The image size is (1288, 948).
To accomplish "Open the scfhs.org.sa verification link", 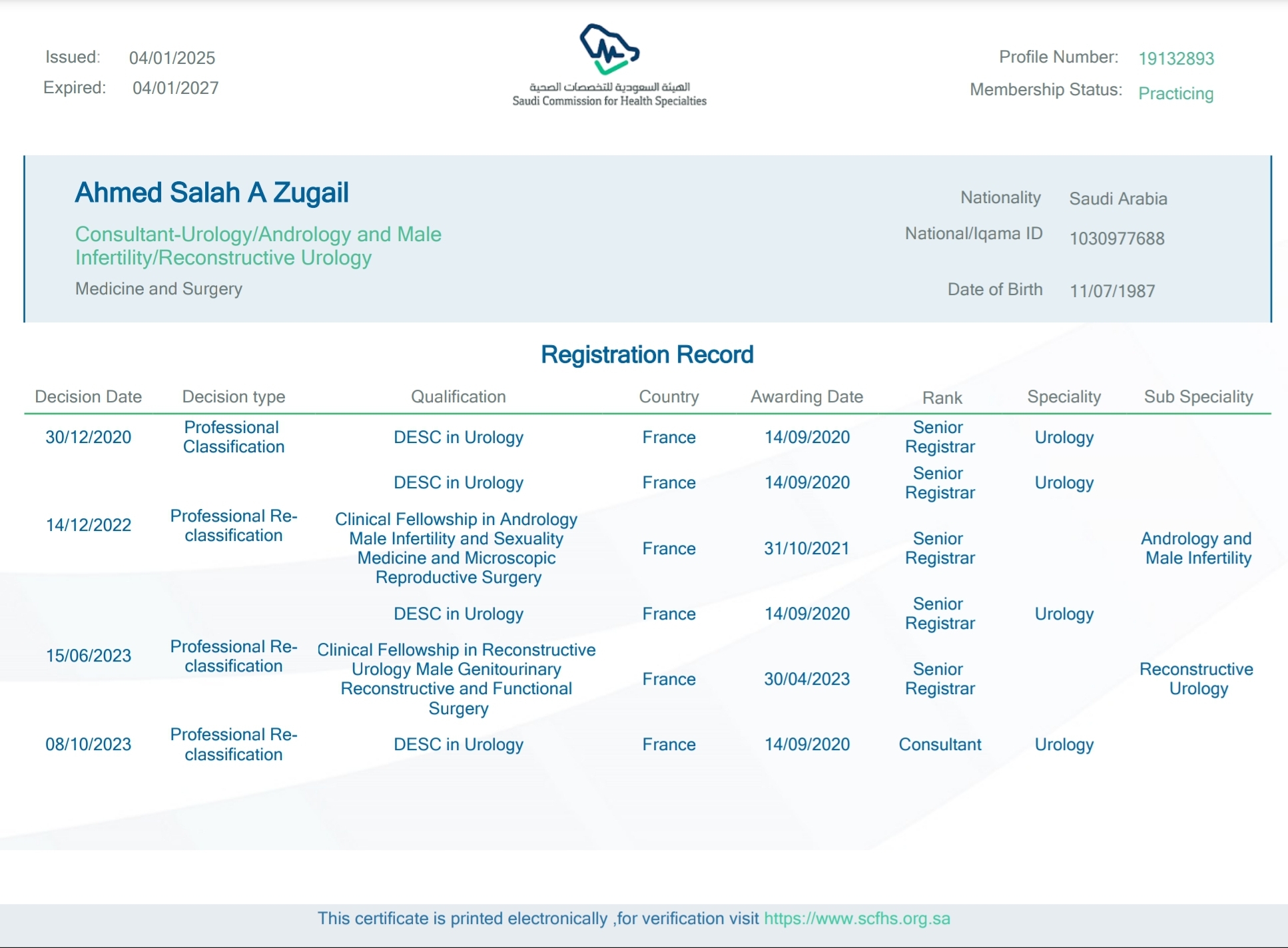I will point(856,919).
